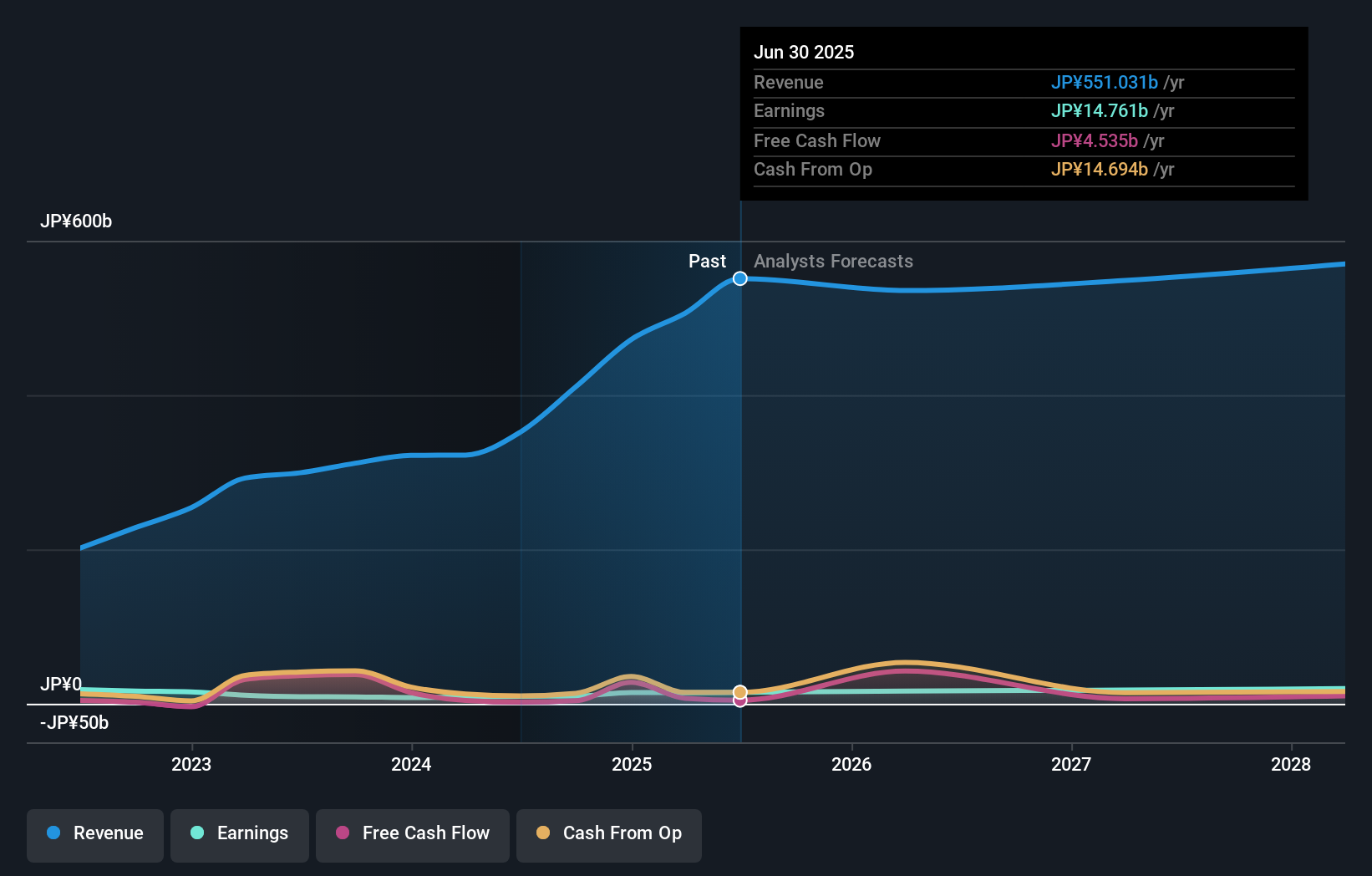The image size is (1372, 876).
Task: Click the pink Free Cash Flow legend dot
Action: [x=341, y=834]
